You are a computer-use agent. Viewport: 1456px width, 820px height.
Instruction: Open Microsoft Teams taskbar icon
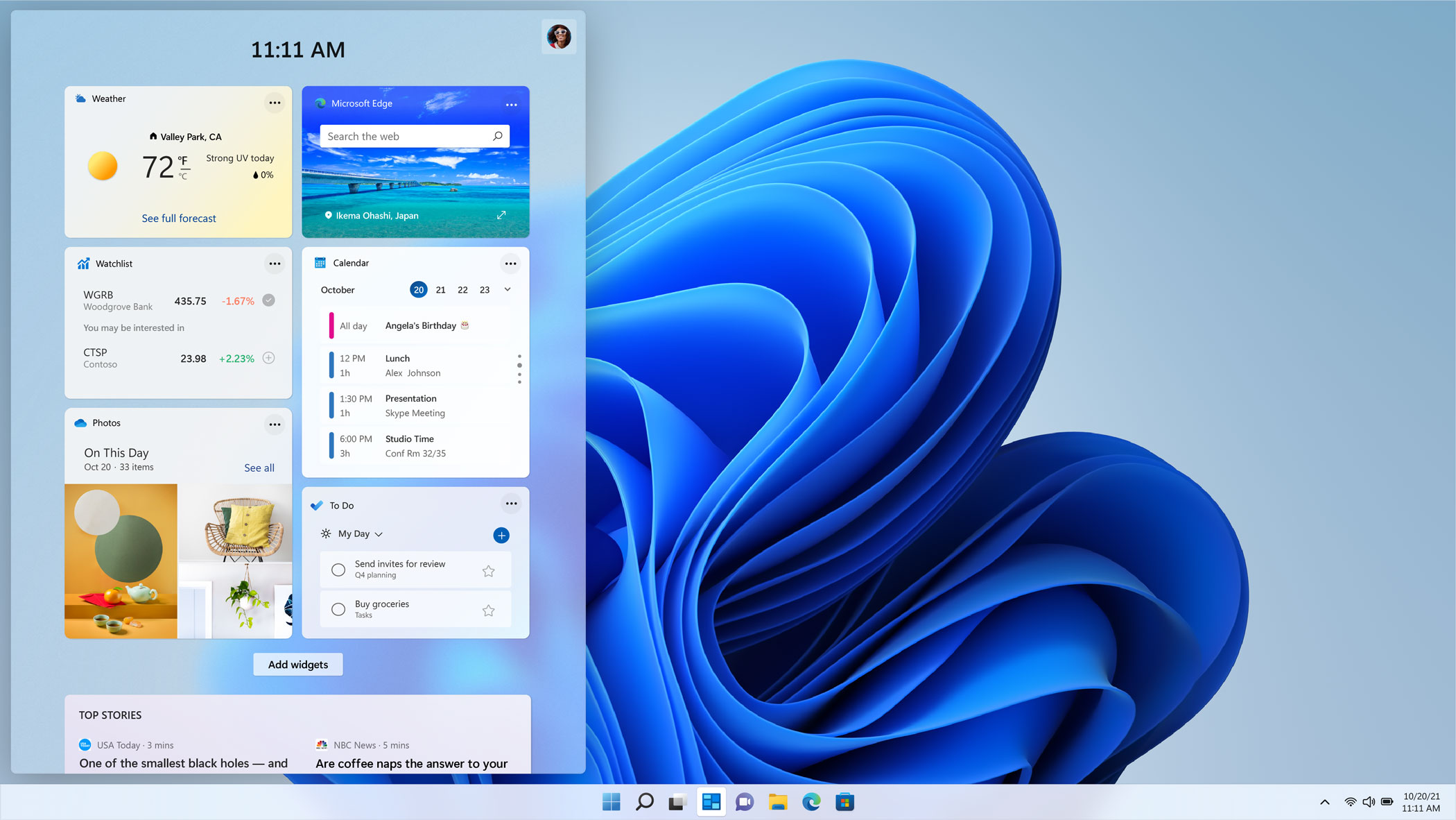744,802
